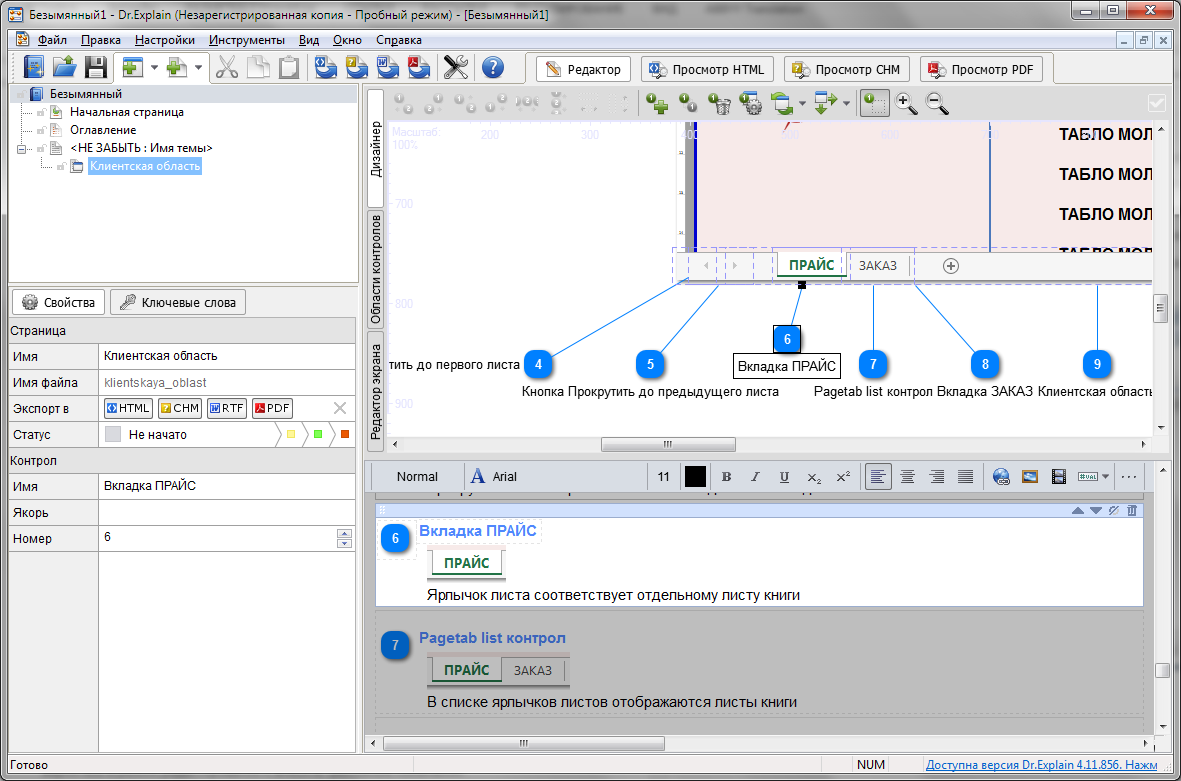This screenshot has height=781, width=1181.
Task: Open the black text color swatch
Action: pos(695,477)
